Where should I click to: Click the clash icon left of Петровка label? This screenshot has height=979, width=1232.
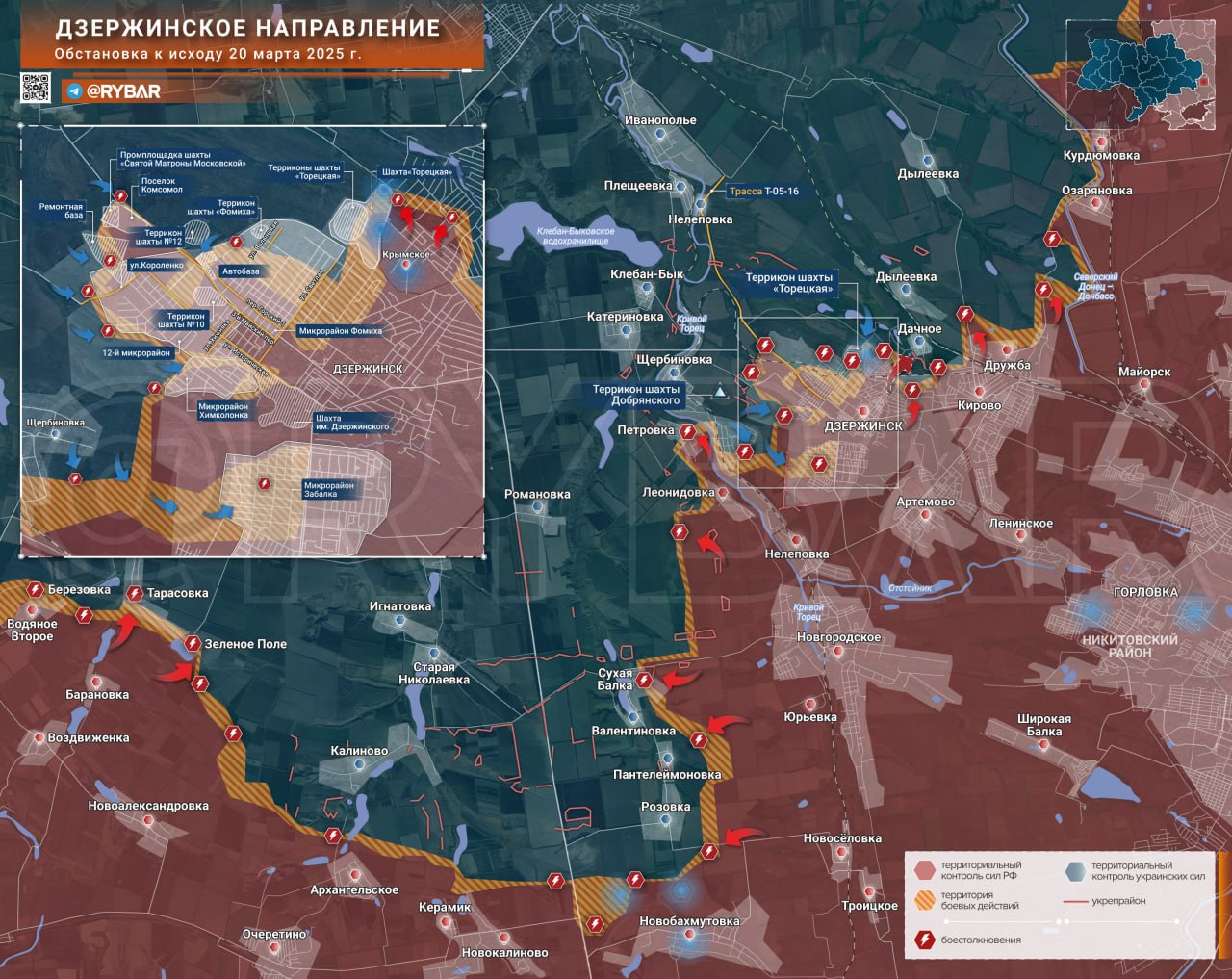tap(688, 432)
